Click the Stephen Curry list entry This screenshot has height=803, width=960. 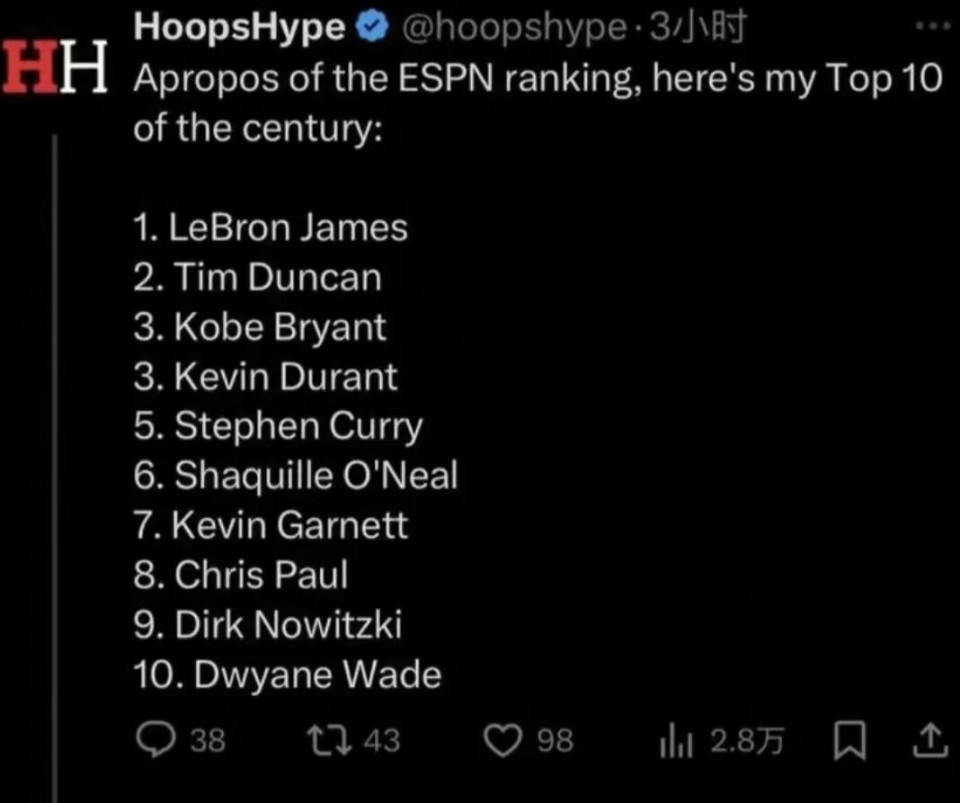point(278,426)
